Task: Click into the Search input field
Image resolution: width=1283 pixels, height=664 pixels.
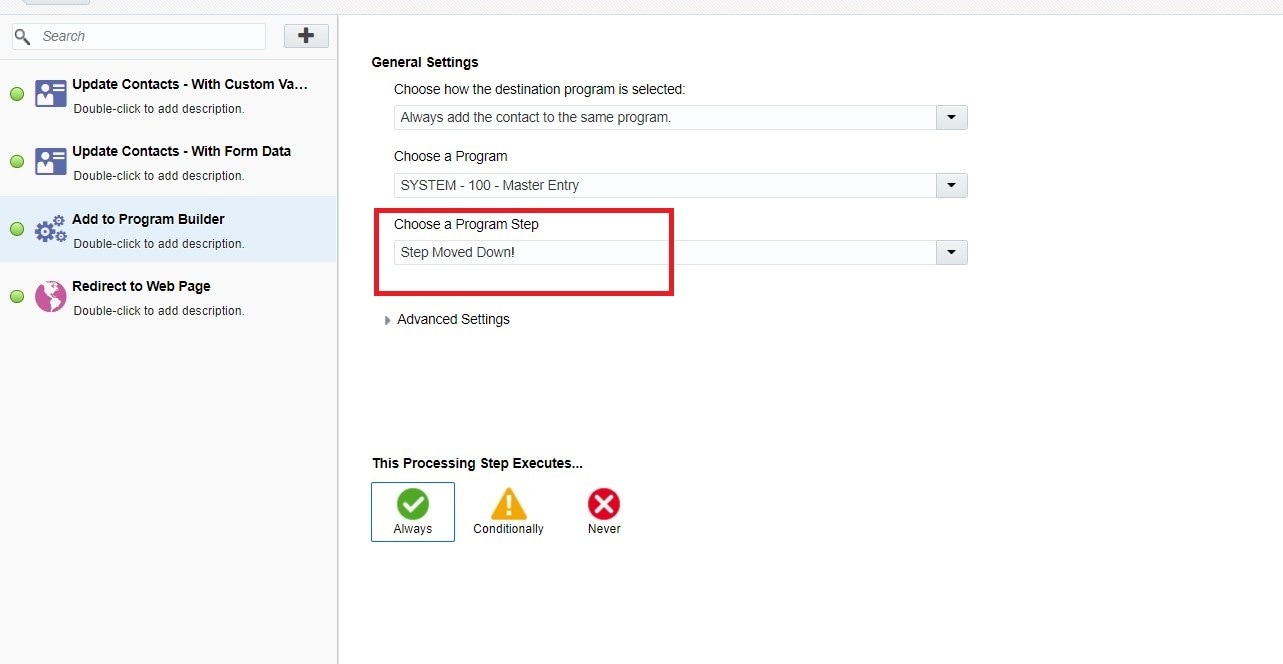Action: [150, 37]
